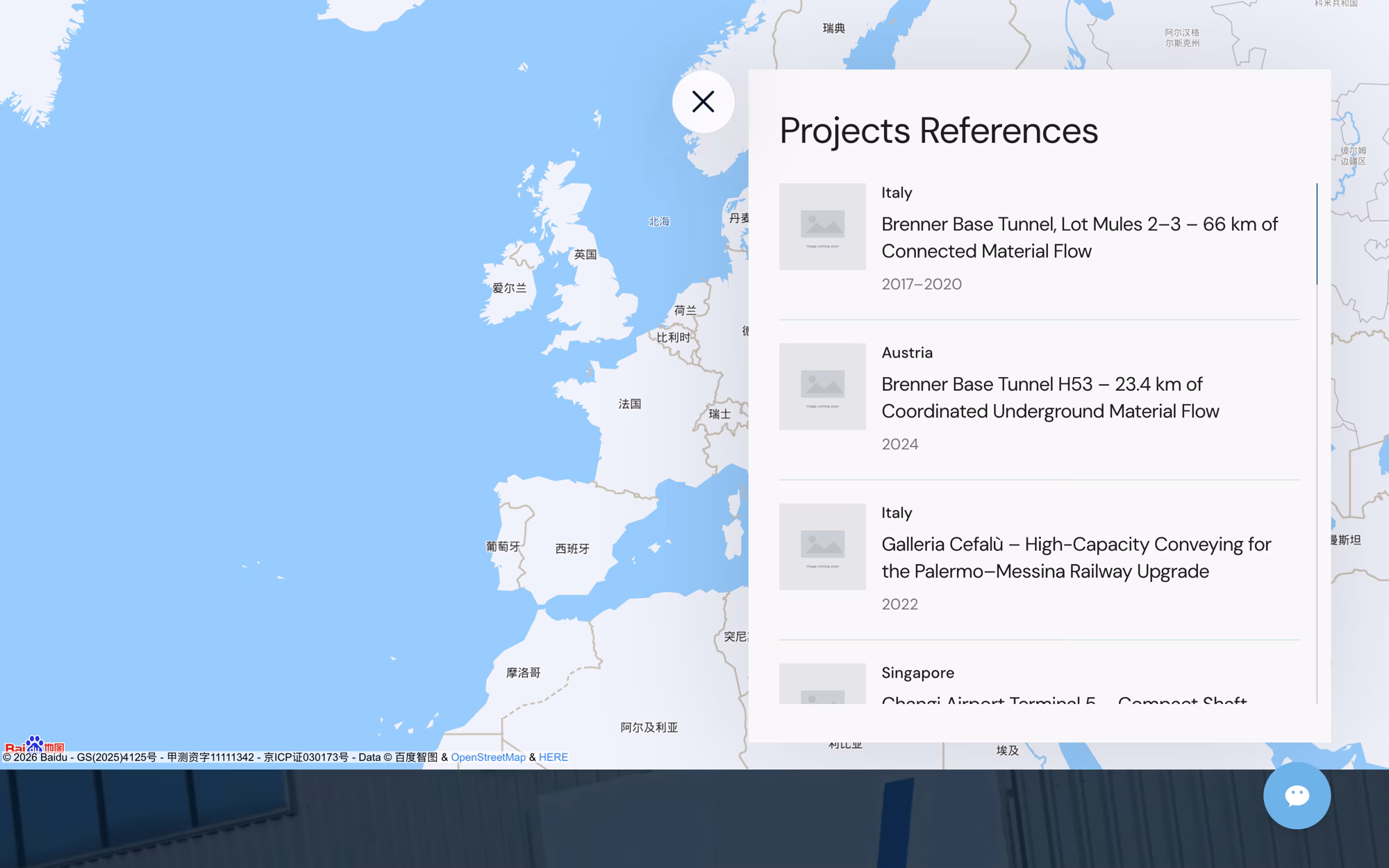The height and width of the screenshot is (868, 1389).
Task: Click the HERE attribution link
Action: (x=554, y=757)
